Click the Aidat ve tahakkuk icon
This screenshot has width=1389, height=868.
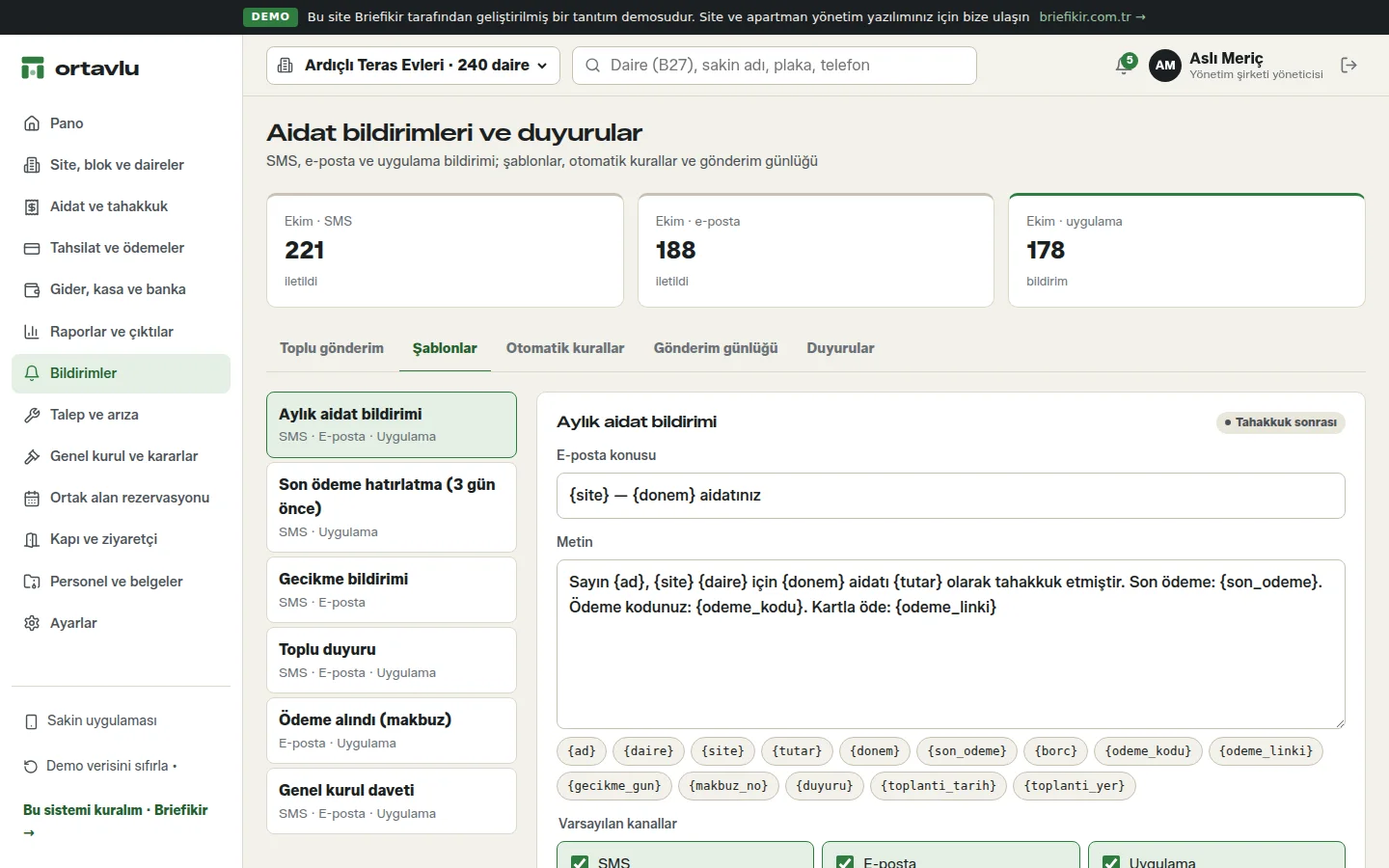(x=32, y=206)
